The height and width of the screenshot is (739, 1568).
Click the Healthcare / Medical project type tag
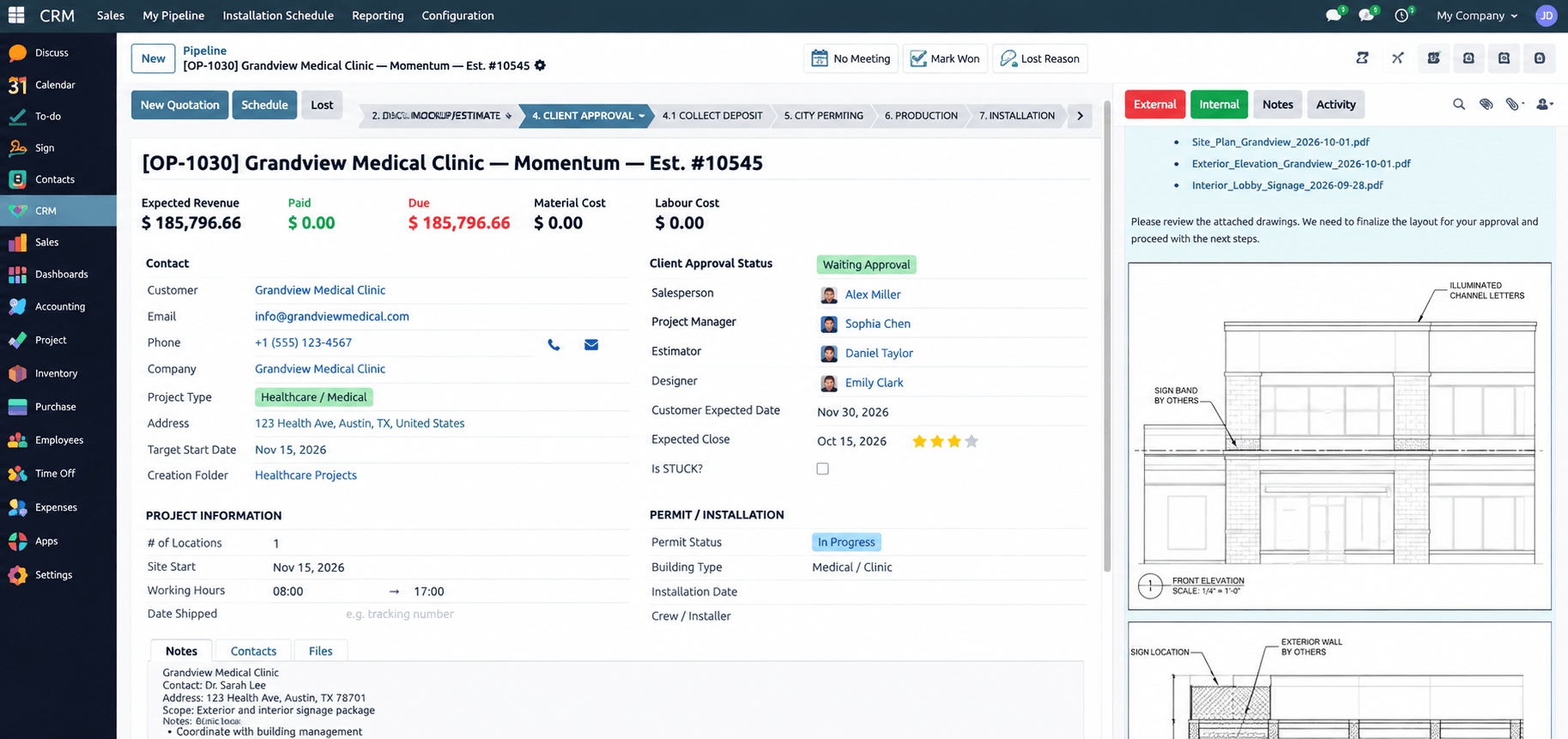[x=314, y=397]
